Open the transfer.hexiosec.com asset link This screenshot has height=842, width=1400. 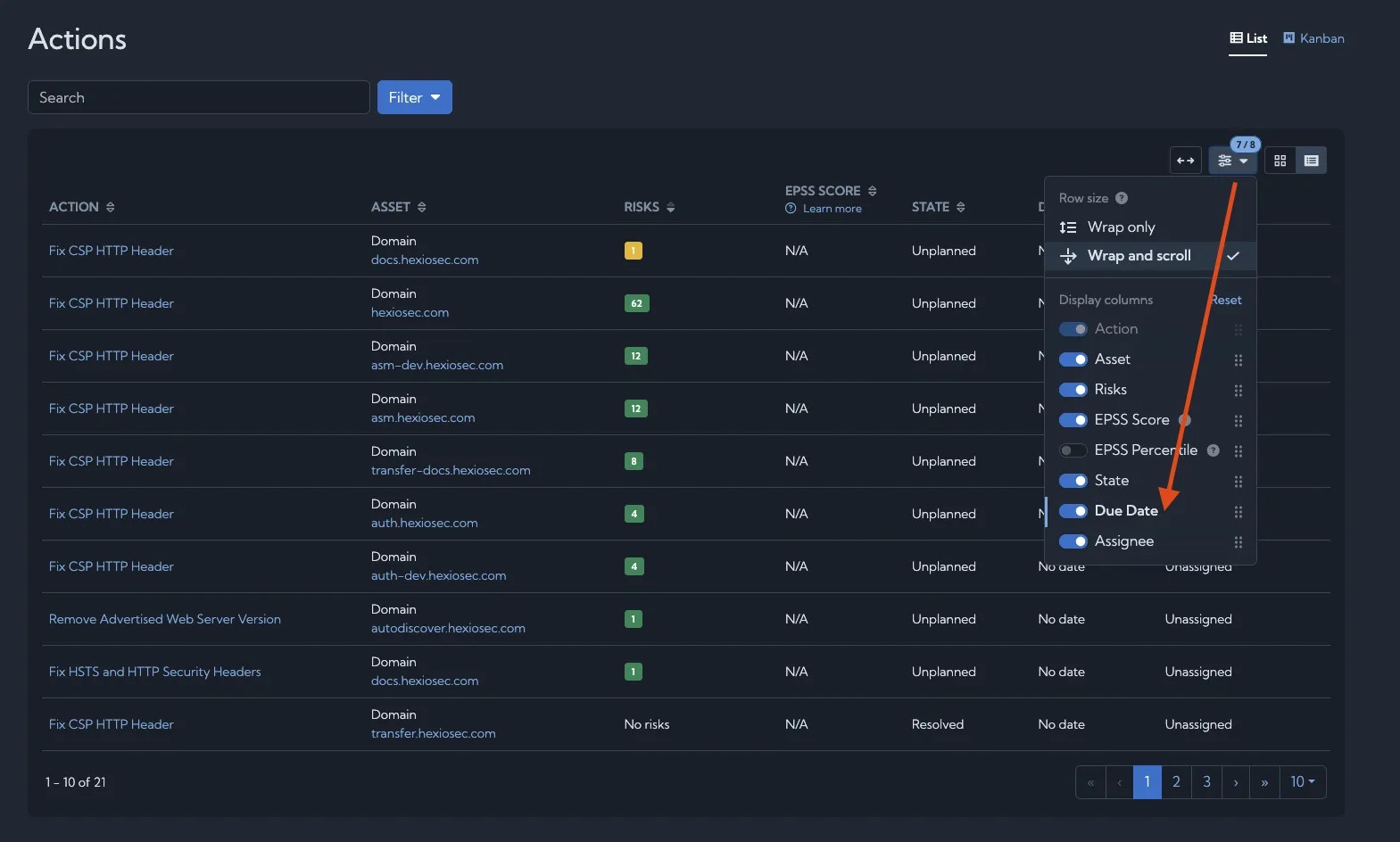(434, 734)
